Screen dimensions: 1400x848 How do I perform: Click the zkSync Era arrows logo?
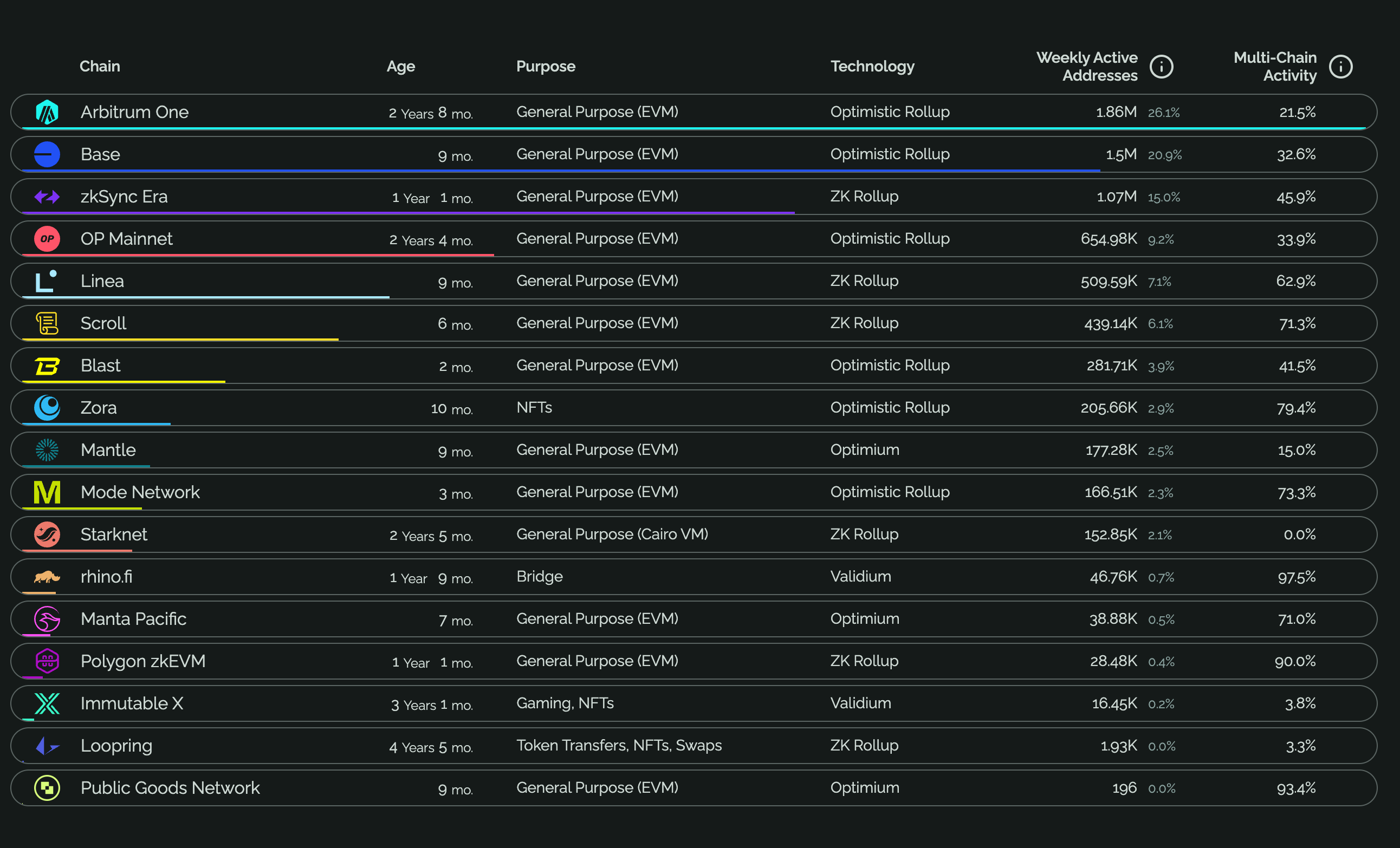pos(47,197)
